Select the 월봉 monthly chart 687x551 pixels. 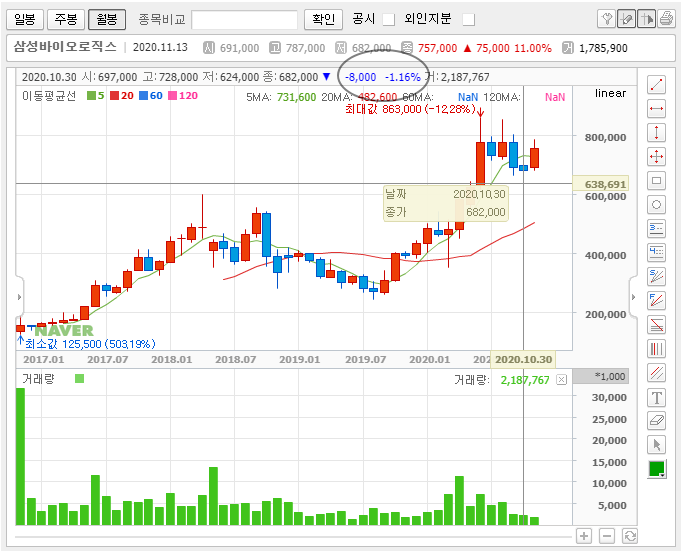click(x=107, y=19)
